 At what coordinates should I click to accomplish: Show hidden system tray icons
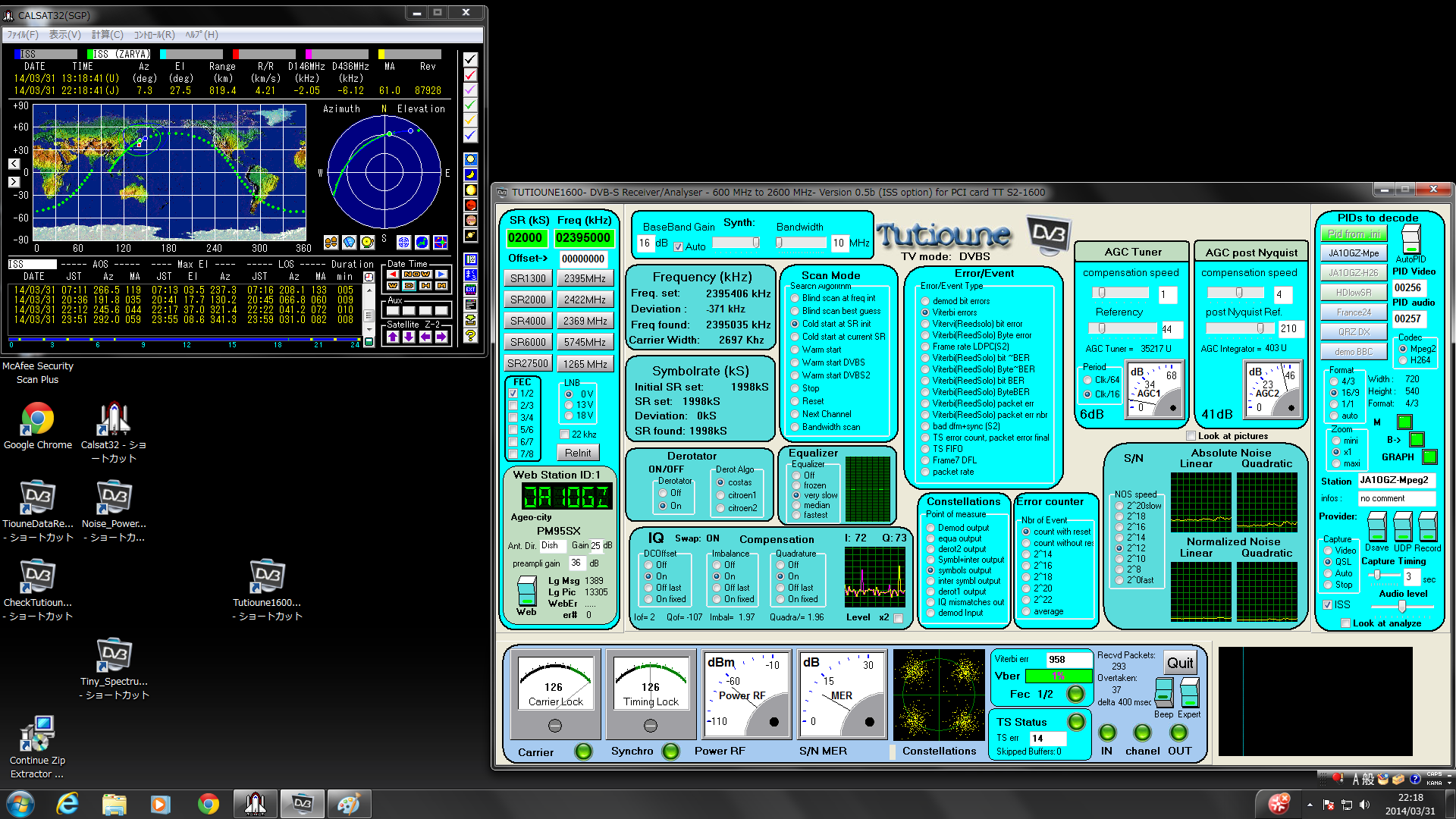point(1310,805)
